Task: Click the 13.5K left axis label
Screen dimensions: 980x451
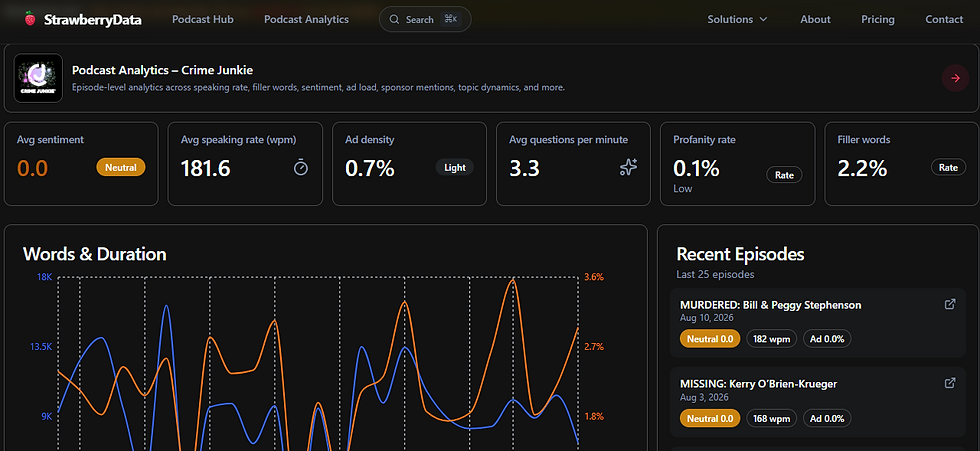Action: (x=41, y=347)
